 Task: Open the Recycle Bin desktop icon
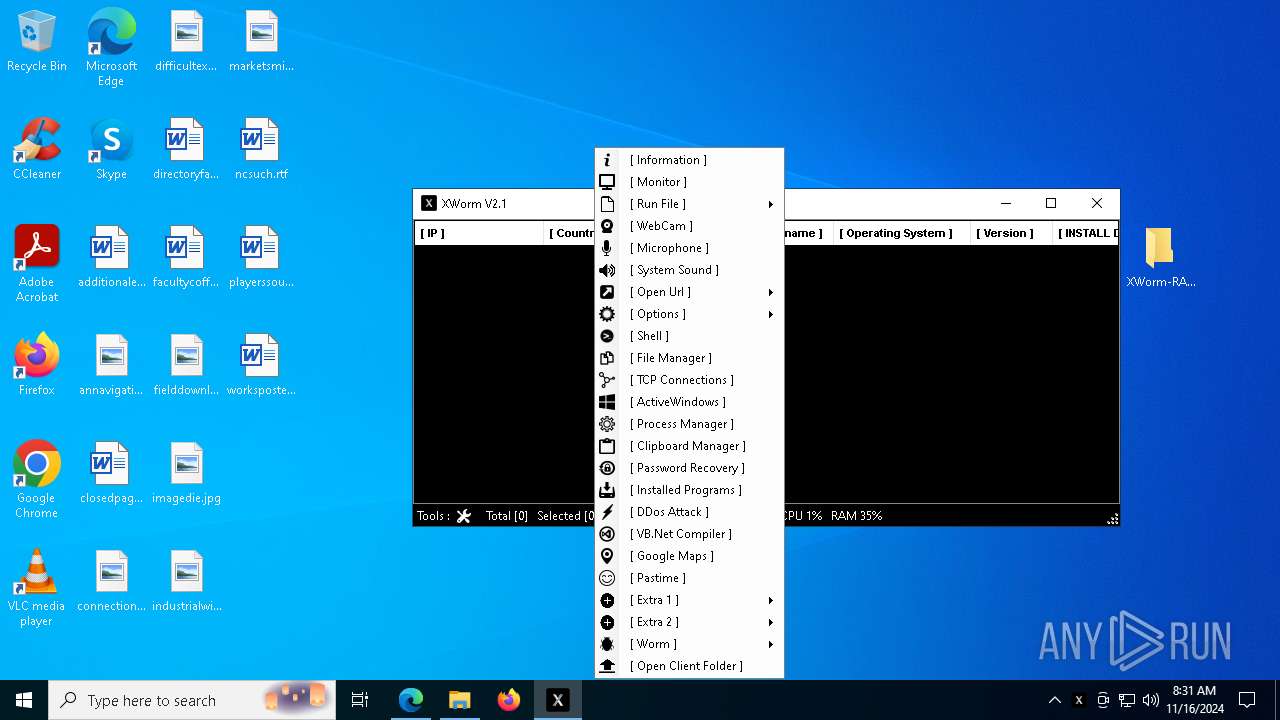(37, 42)
